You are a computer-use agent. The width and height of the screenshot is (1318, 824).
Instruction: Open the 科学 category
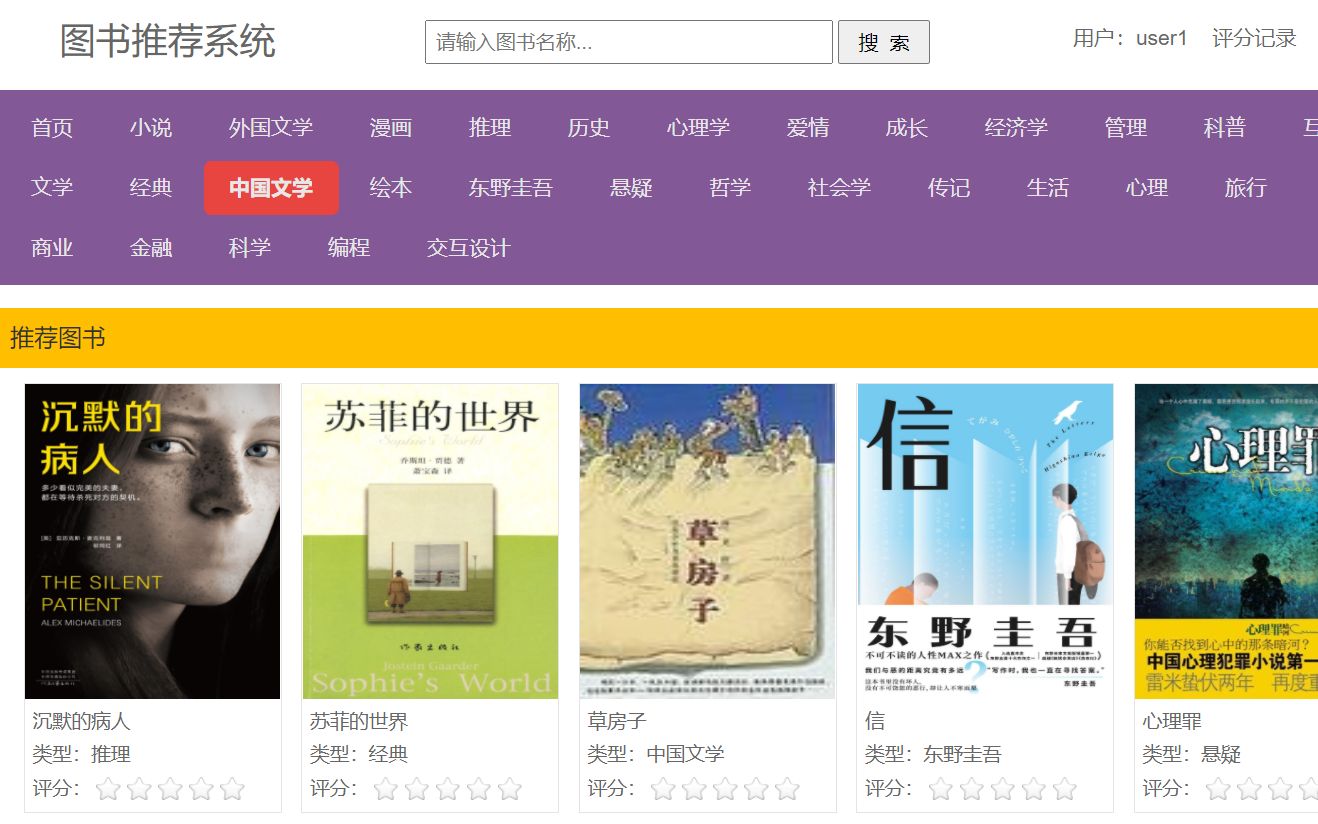point(250,248)
